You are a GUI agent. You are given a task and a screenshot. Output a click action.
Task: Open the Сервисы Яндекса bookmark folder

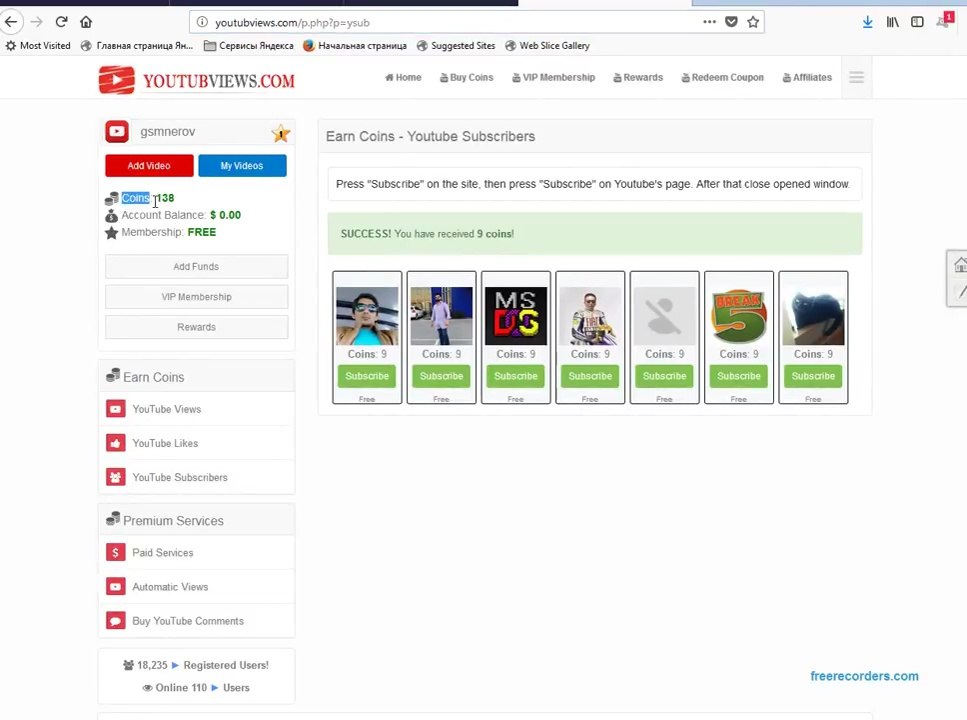(x=249, y=46)
